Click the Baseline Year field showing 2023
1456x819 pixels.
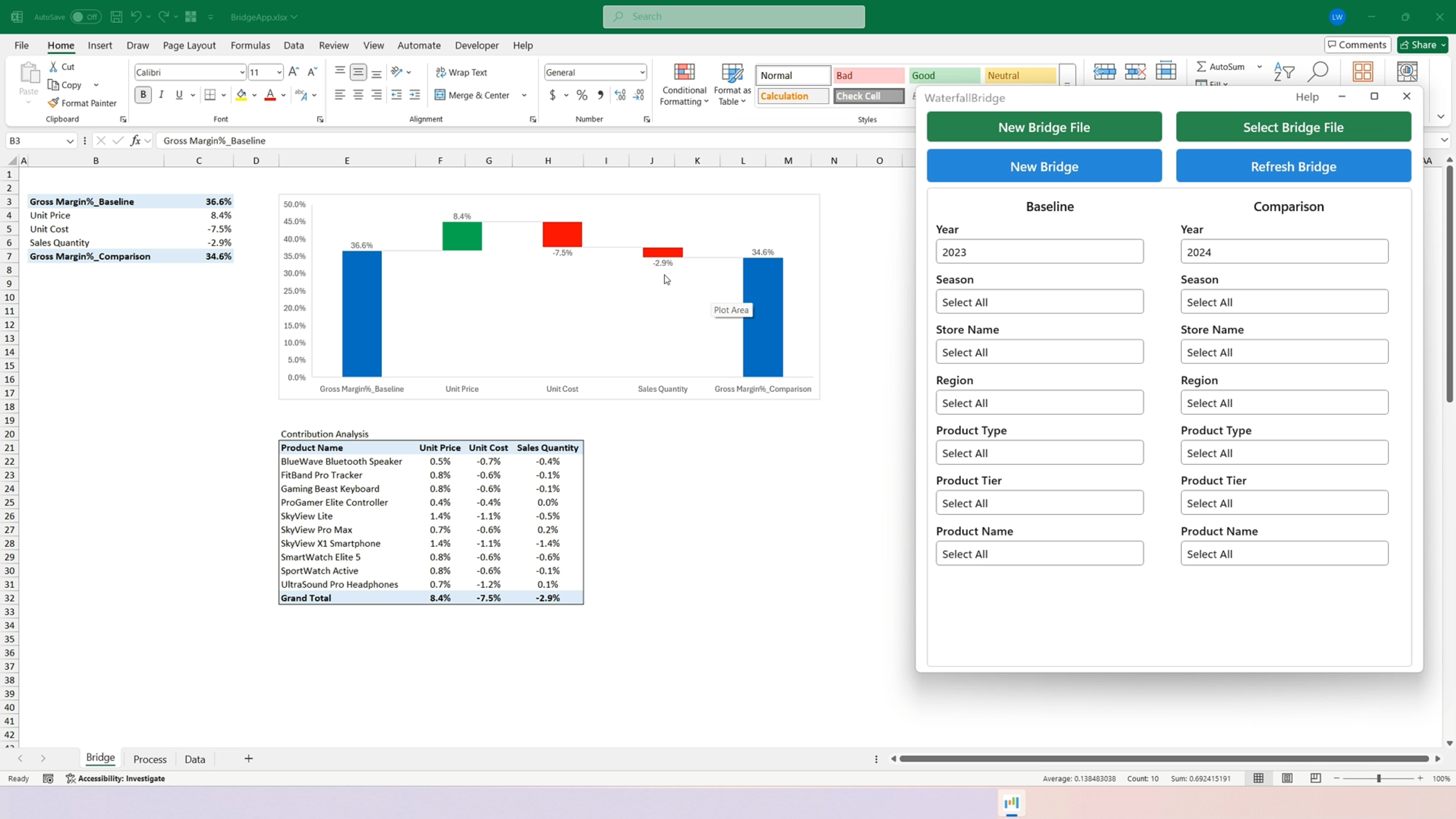point(1039,252)
